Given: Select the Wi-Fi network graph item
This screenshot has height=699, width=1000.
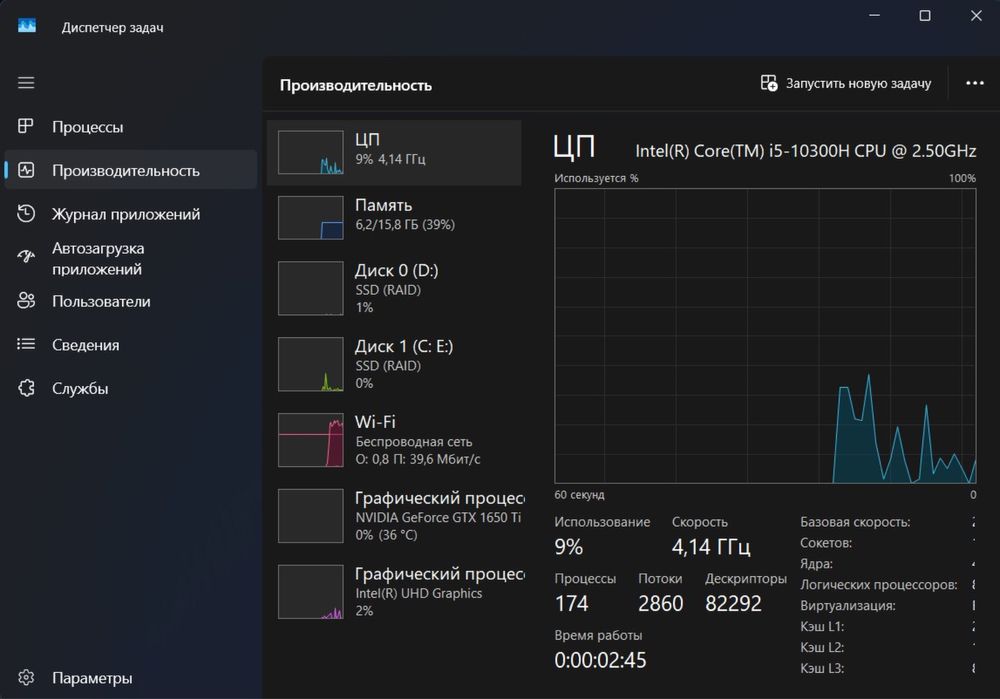Looking at the screenshot, I should (x=394, y=440).
